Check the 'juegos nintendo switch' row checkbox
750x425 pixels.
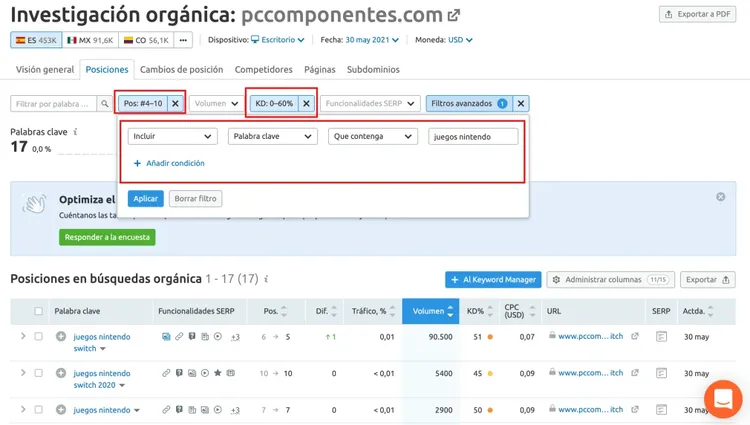[x=38, y=337]
